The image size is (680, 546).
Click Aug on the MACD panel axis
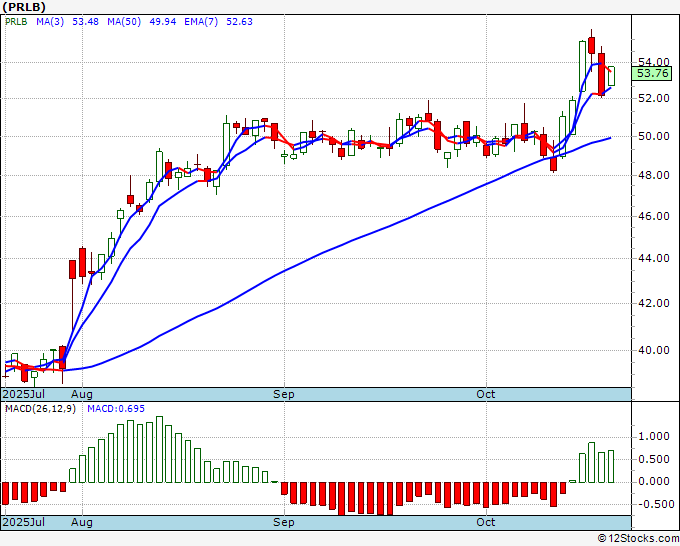[82, 522]
